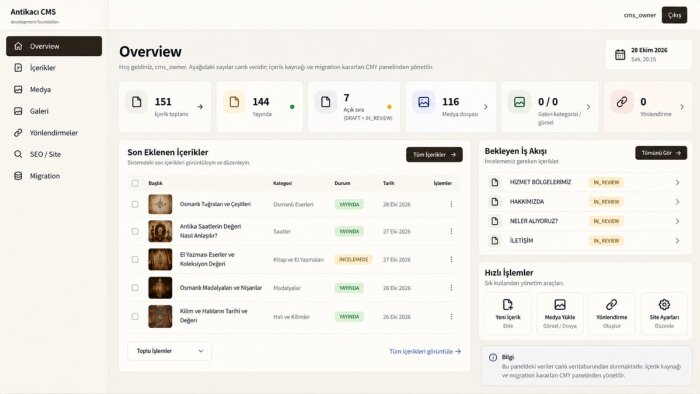Click Yönlendirme Oluştur quick action

(612, 313)
